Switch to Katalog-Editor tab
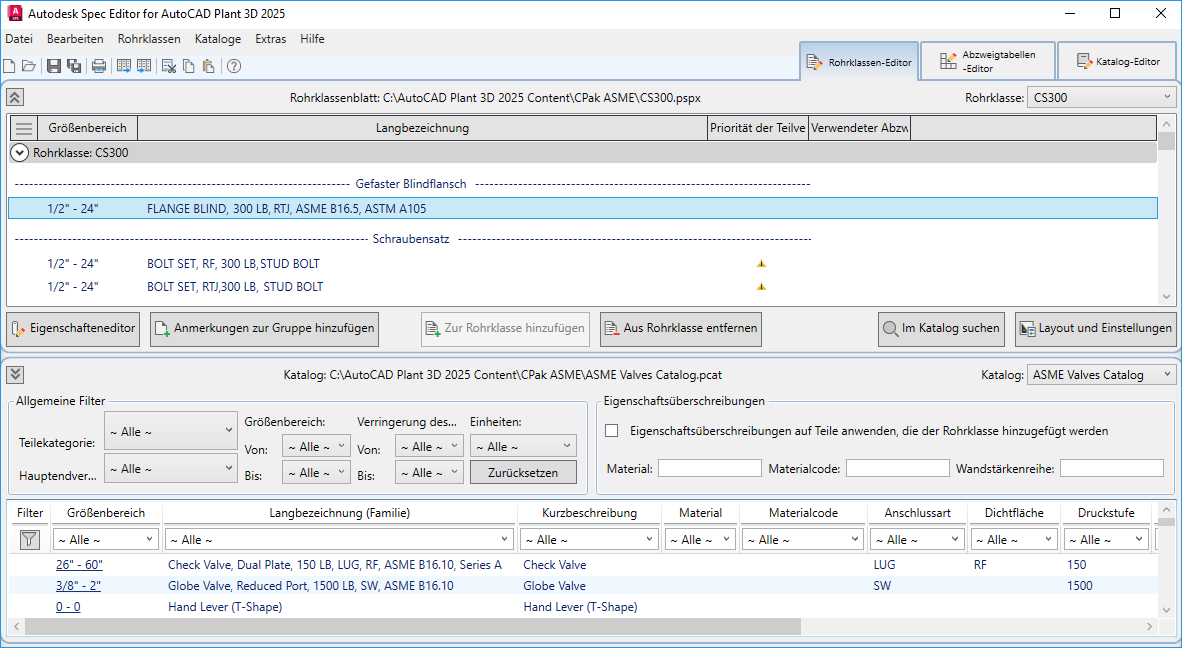This screenshot has height=648, width=1182. (1117, 62)
